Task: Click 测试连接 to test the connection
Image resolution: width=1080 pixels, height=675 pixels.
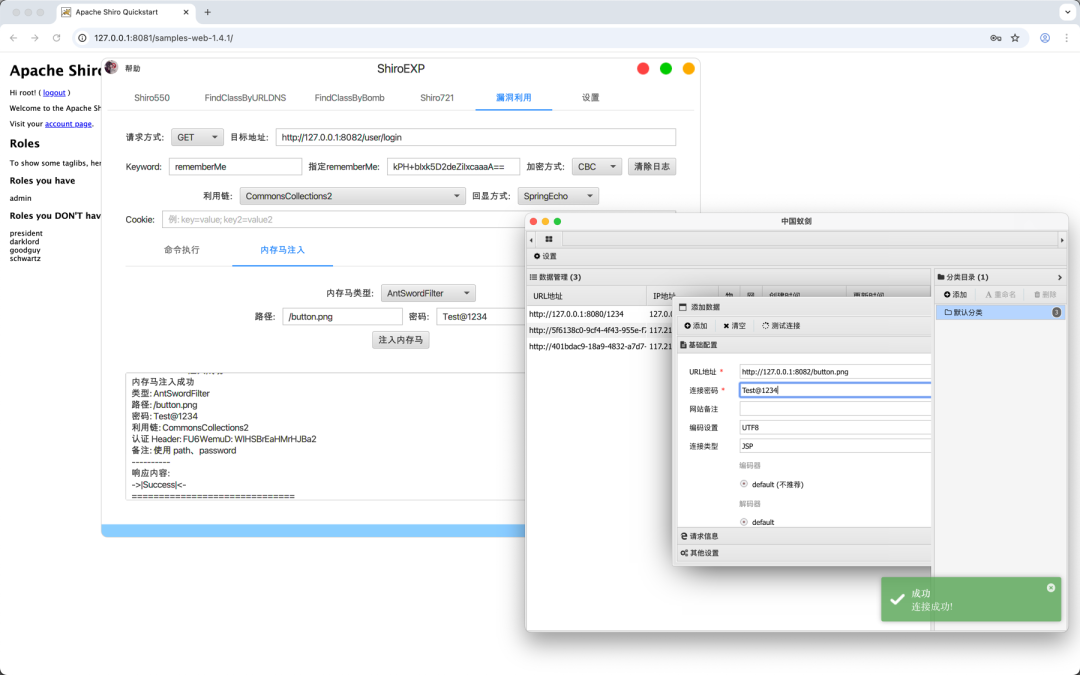Action: (x=781, y=326)
